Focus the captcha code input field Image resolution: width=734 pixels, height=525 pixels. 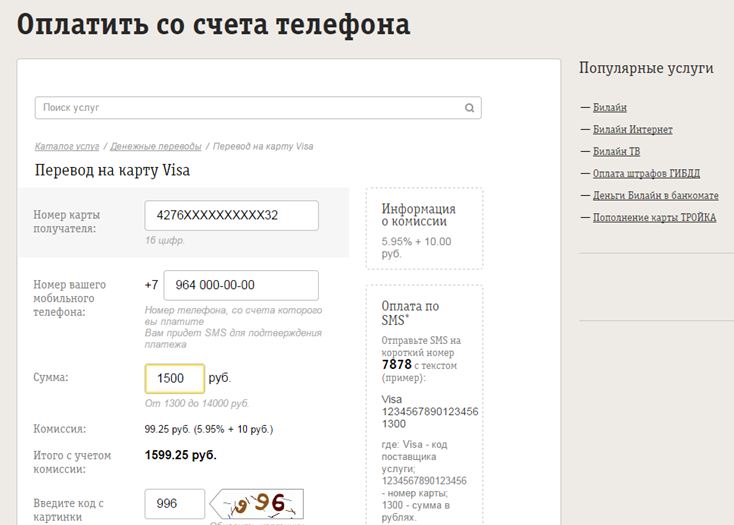[x=175, y=503]
